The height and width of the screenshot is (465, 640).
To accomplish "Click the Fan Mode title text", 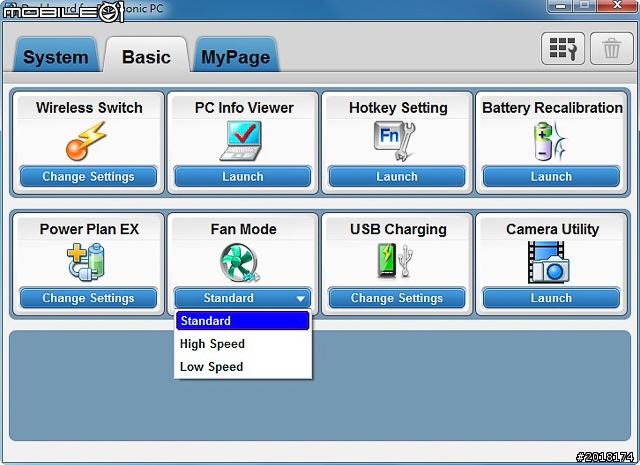I will click(x=243, y=229).
